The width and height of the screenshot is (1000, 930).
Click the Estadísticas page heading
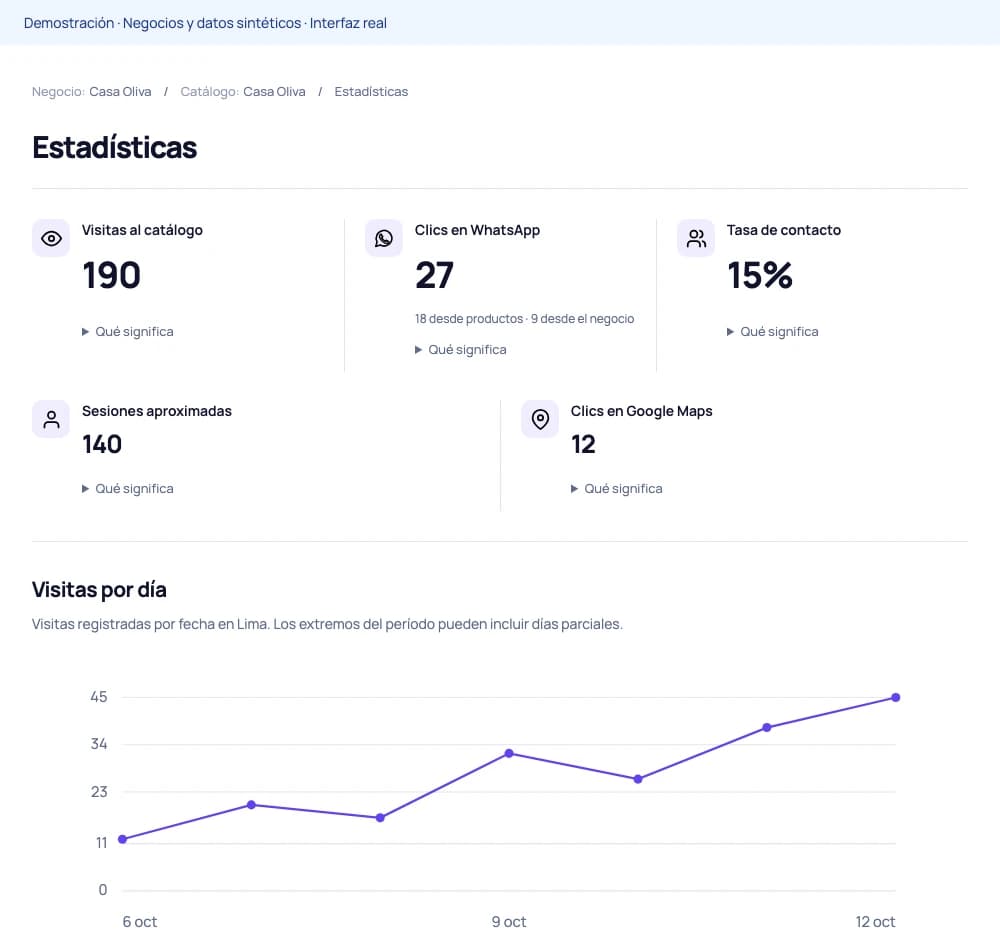tap(115, 147)
